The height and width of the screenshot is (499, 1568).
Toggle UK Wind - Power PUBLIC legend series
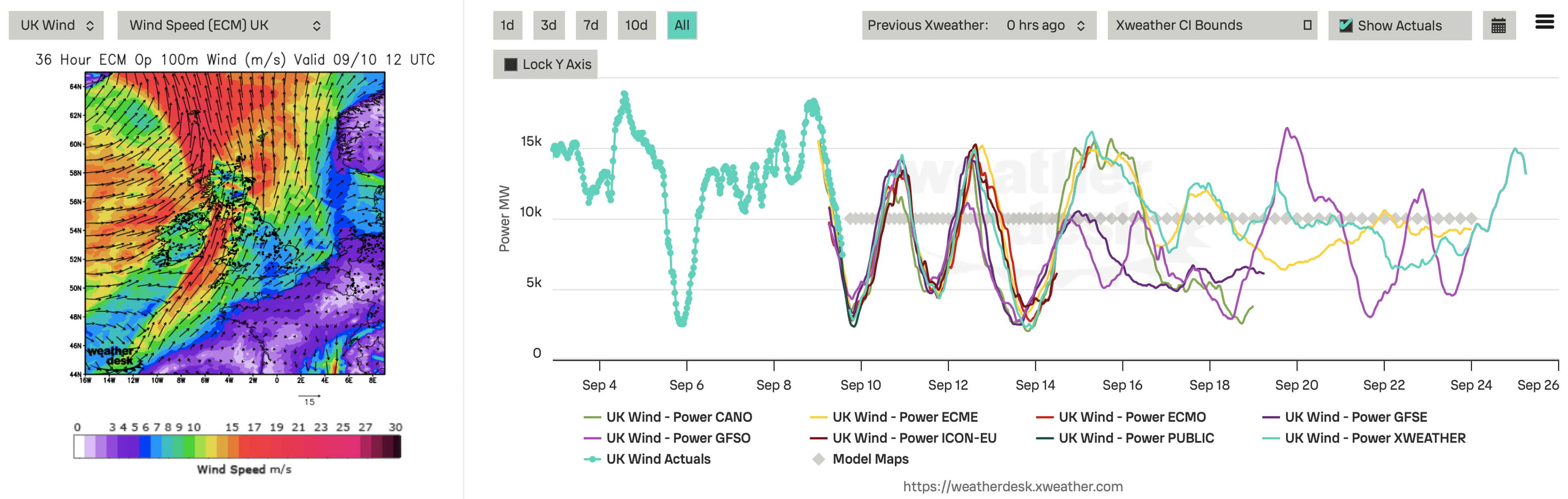(x=1125, y=438)
